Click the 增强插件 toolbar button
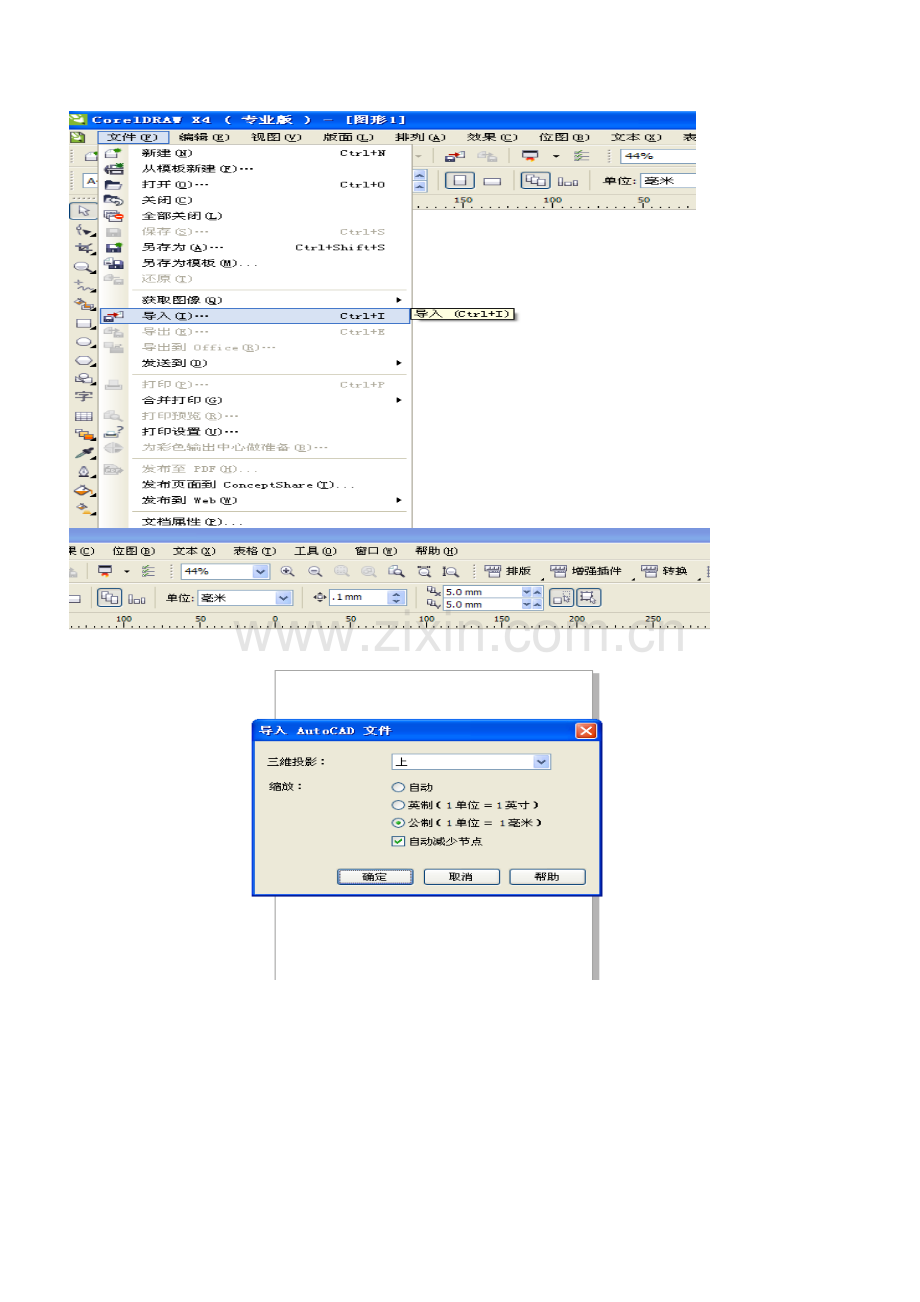 (x=586, y=572)
